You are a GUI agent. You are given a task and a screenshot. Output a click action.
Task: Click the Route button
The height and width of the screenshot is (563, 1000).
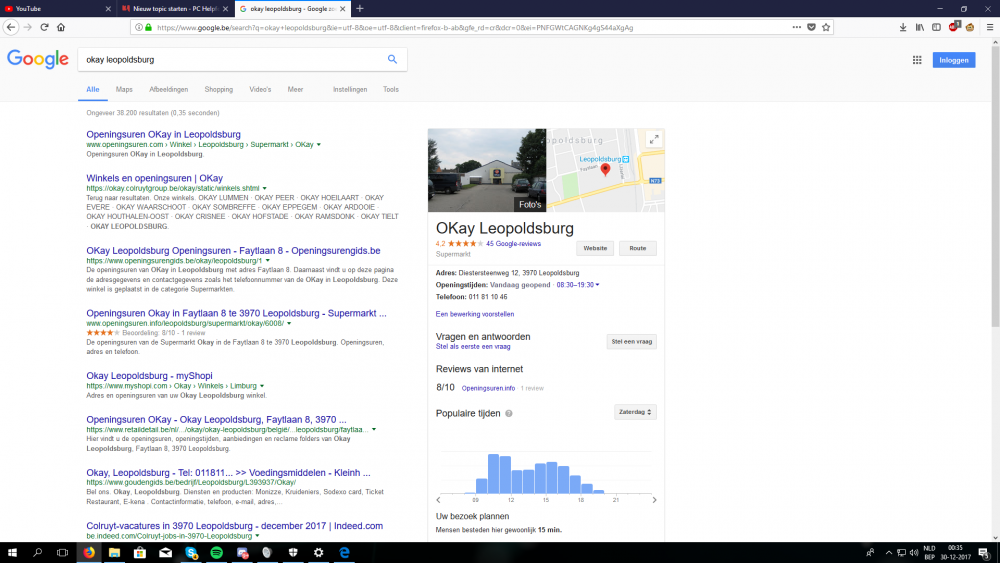638,248
